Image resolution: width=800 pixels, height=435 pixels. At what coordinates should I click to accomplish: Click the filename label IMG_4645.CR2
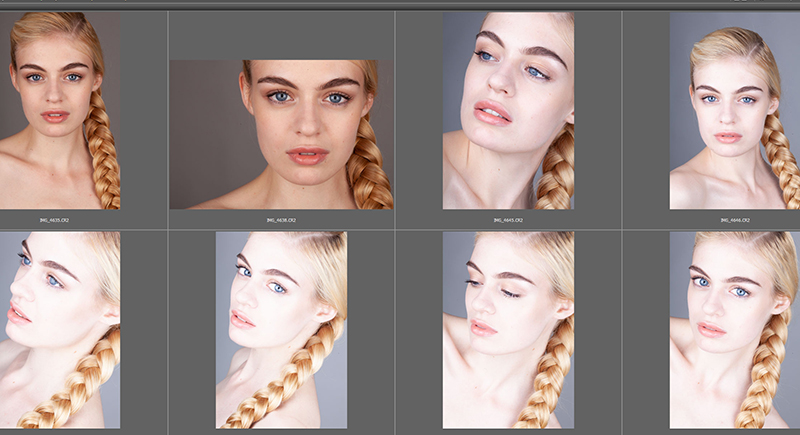coord(508,220)
